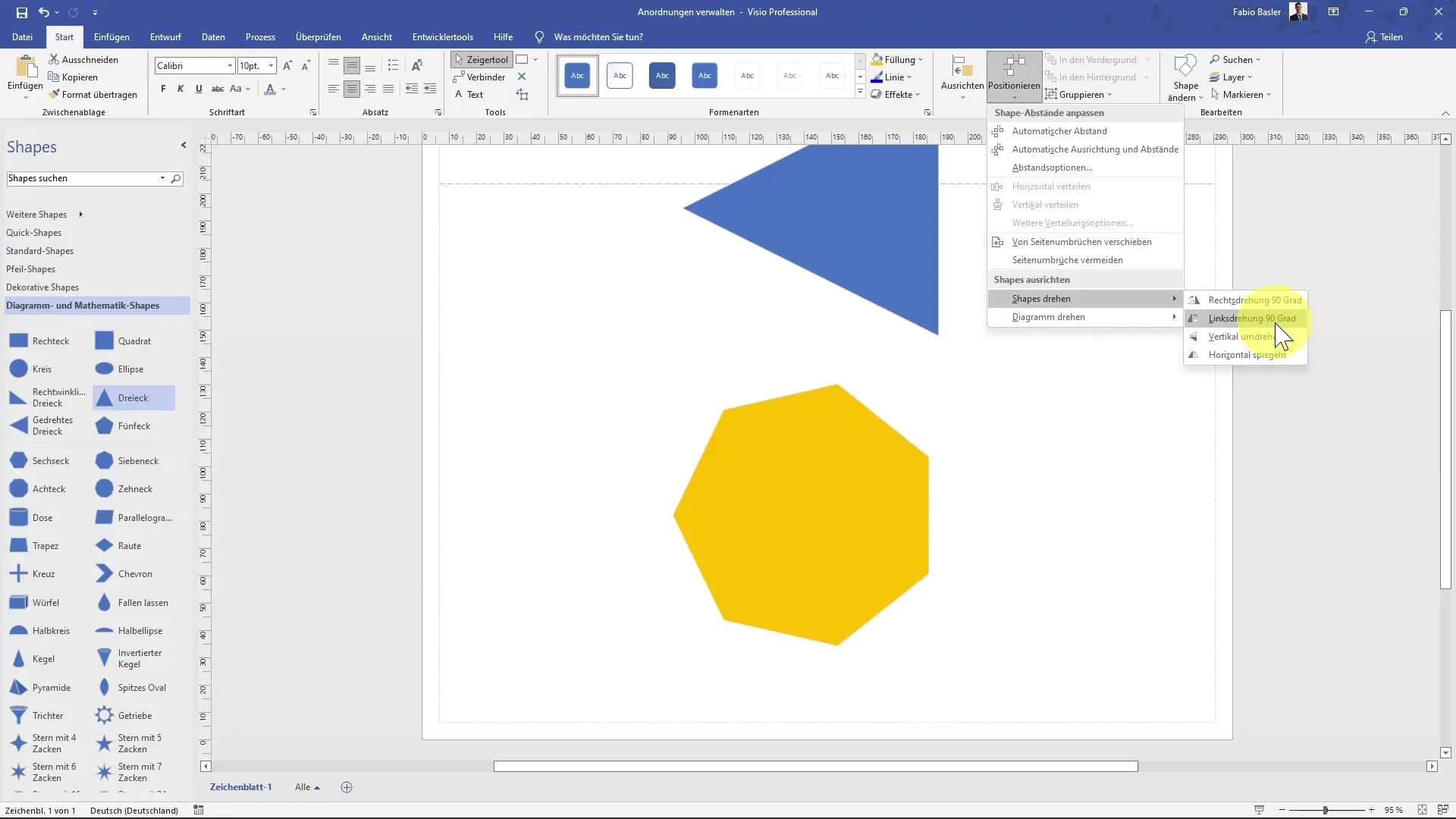This screenshot has height=819, width=1456.
Task: Click the Deutsch (Deutschland) language indicator
Action: (134, 810)
